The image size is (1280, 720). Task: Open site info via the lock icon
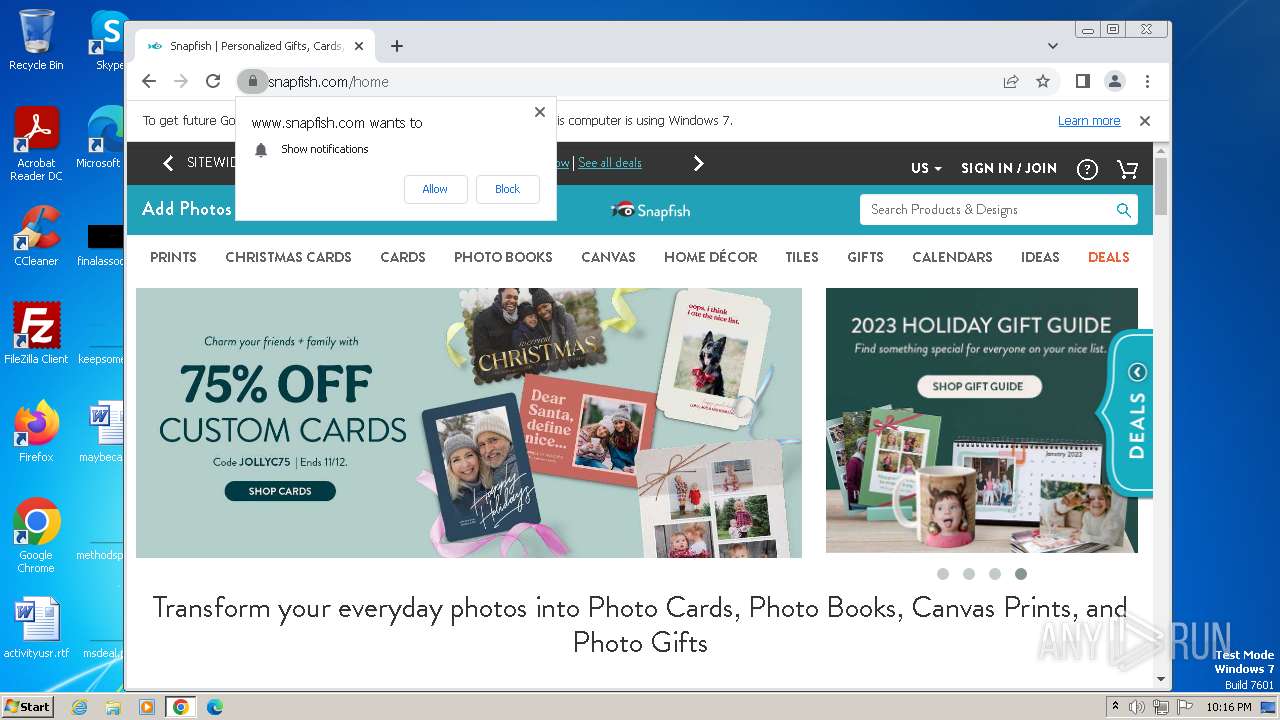[x=253, y=81]
